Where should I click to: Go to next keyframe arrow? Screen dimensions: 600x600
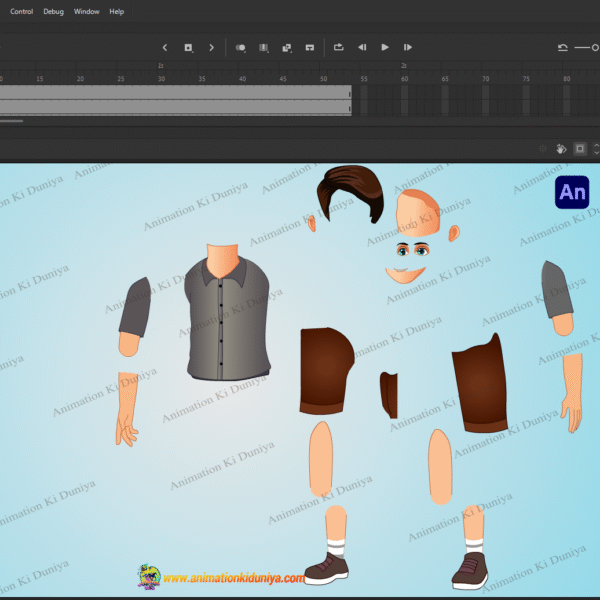point(211,47)
